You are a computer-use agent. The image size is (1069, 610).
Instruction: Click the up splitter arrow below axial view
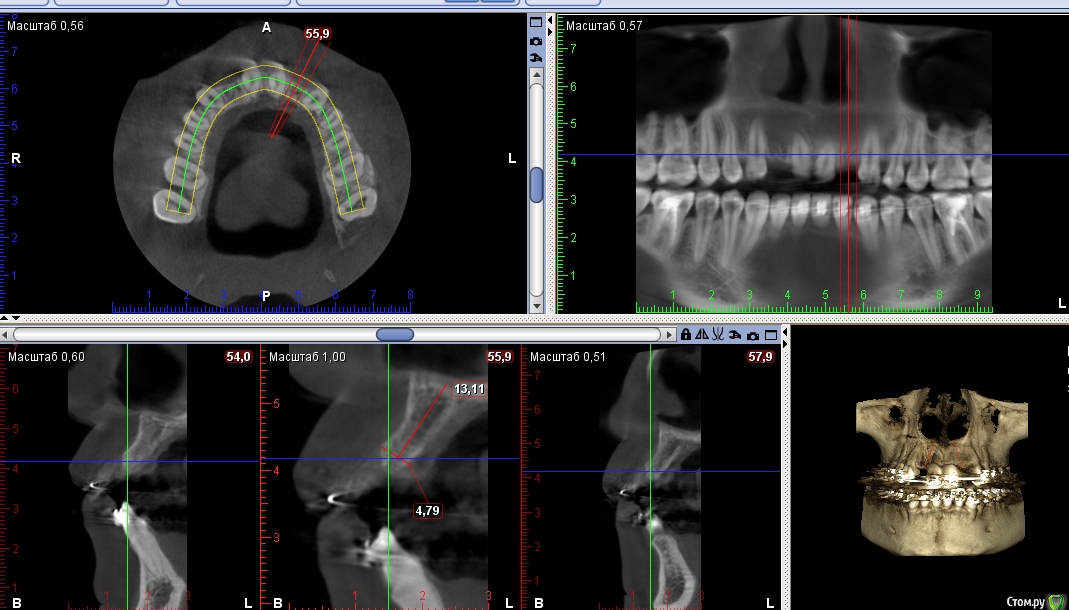pyautogui.click(x=6, y=317)
